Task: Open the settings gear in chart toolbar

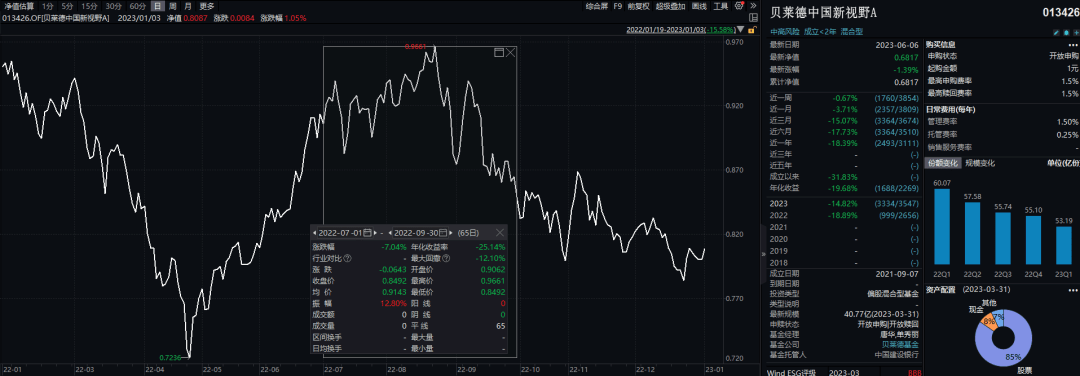Action: (739, 6)
